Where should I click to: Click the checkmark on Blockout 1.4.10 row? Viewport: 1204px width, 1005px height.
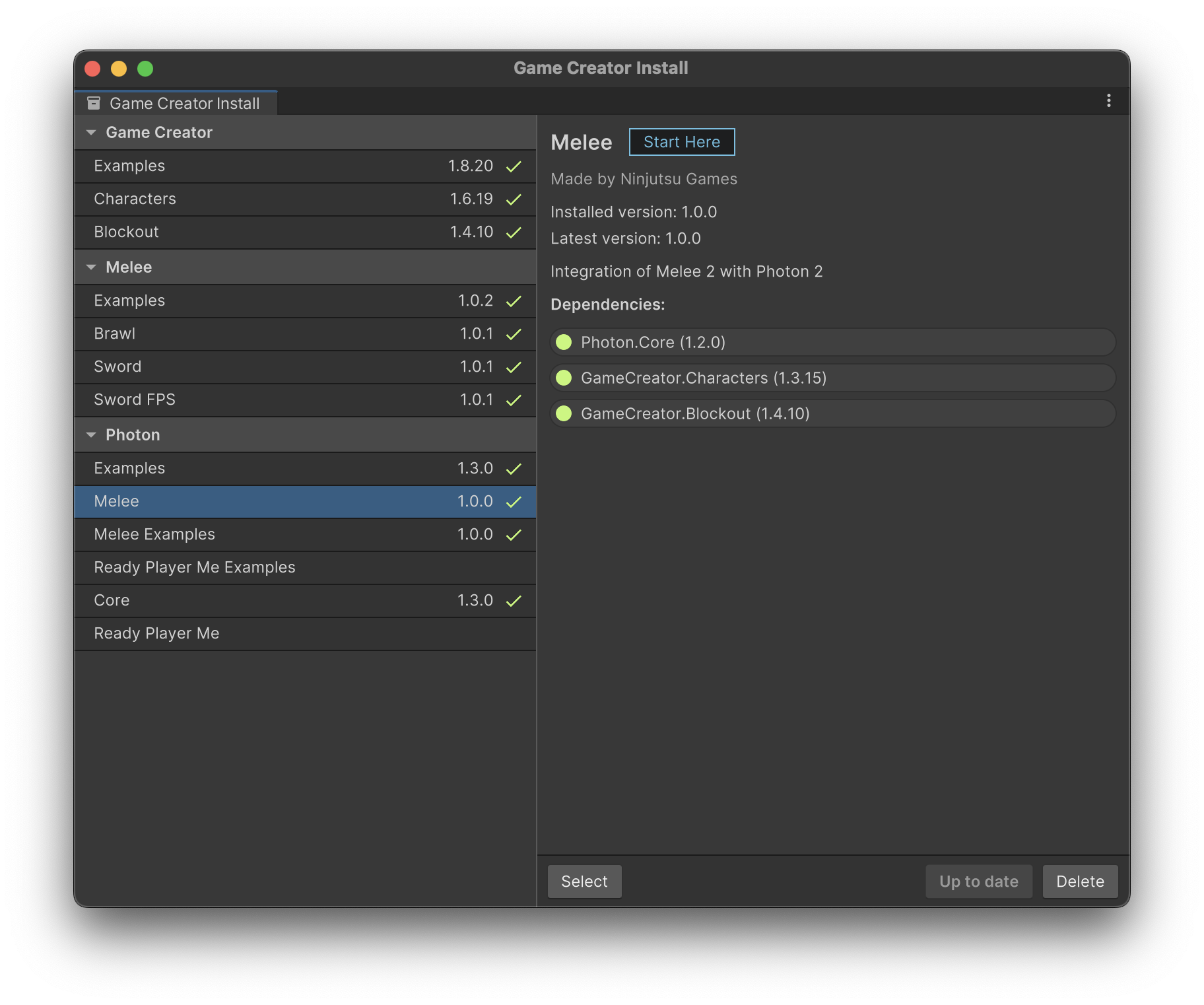(514, 232)
